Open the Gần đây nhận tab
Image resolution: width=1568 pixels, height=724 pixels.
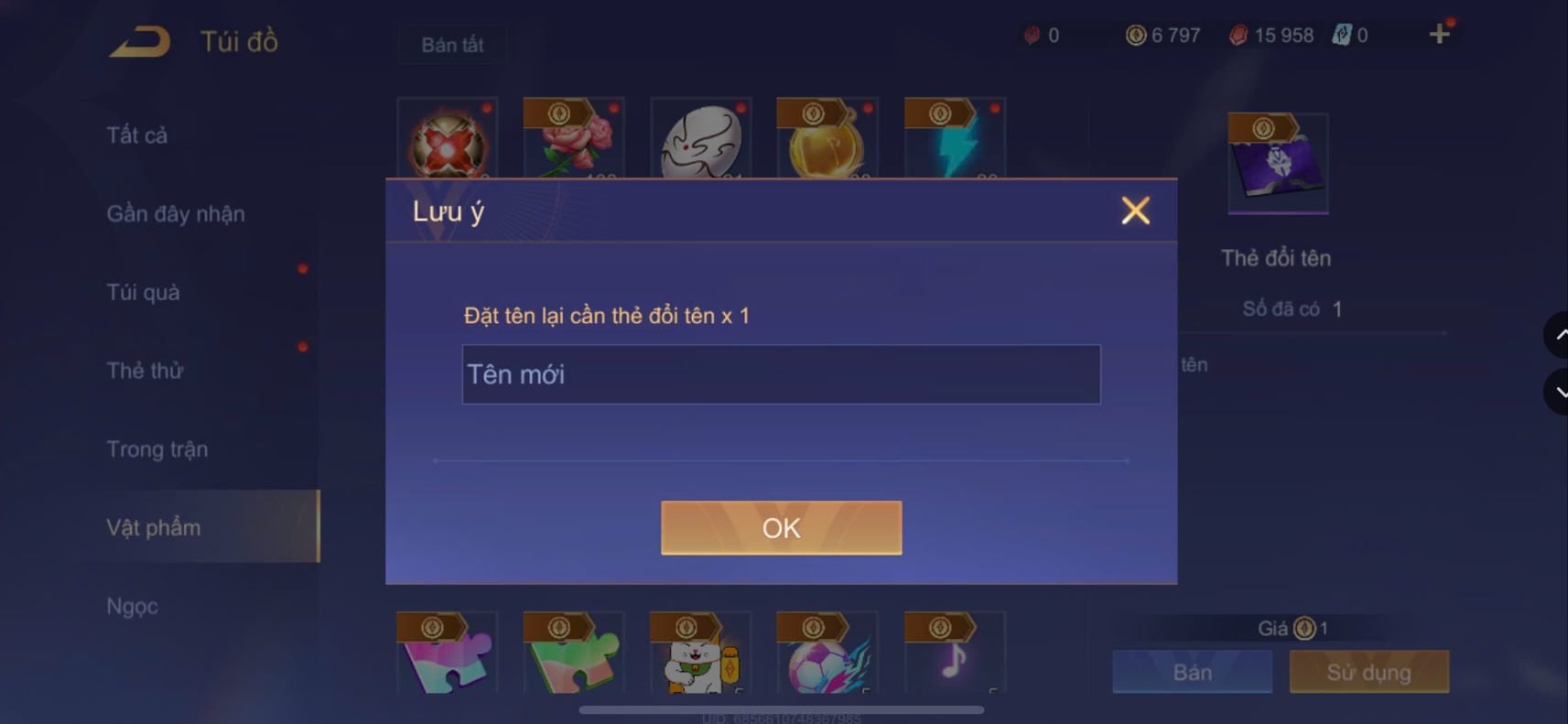click(176, 214)
